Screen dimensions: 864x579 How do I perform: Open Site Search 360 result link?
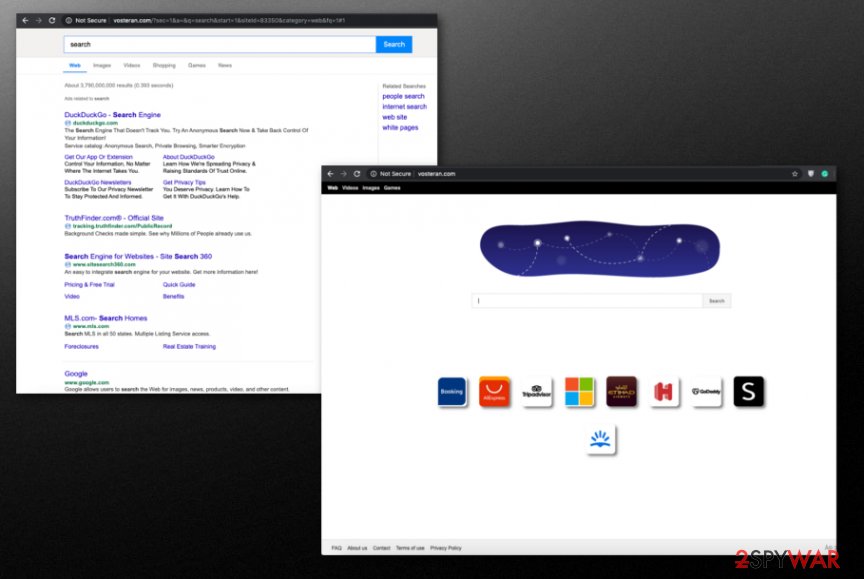pyautogui.click(x=138, y=256)
